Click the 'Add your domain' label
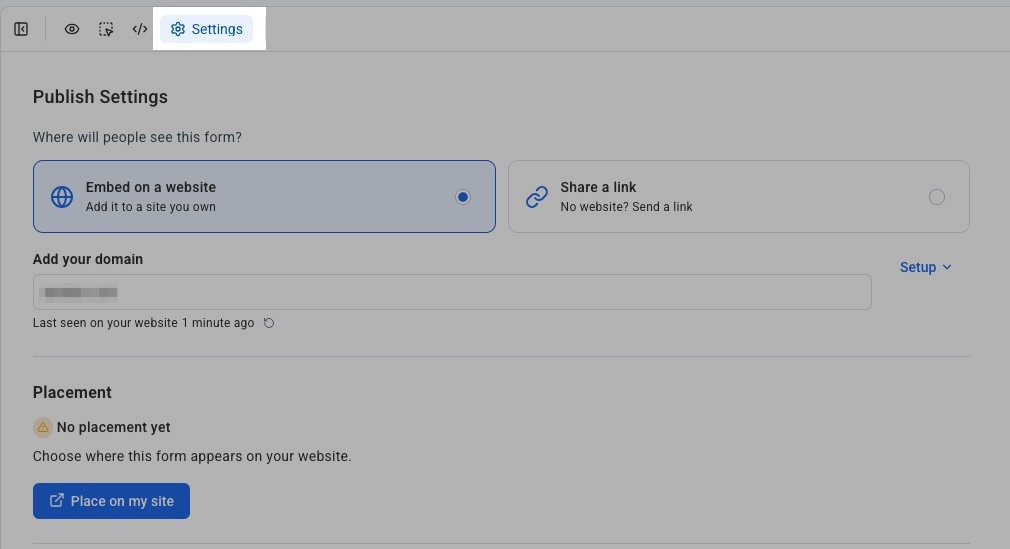This screenshot has height=549, width=1010. [x=88, y=259]
